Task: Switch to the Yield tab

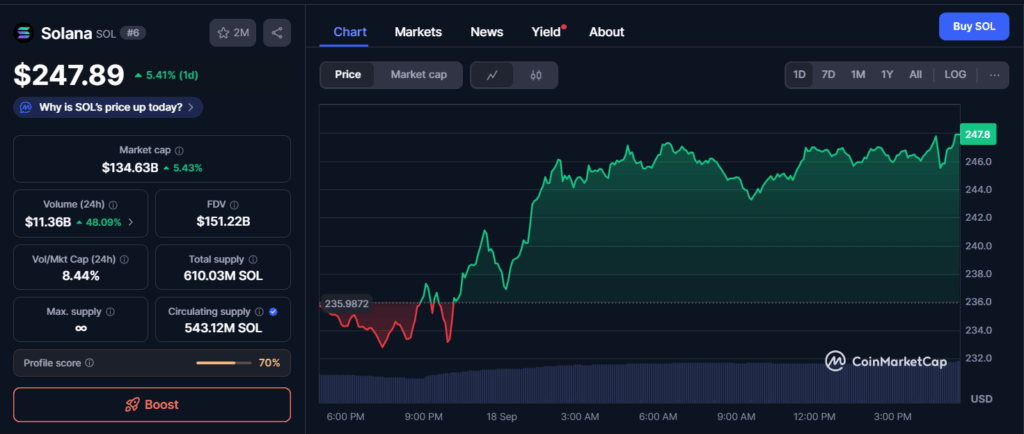Action: (546, 32)
